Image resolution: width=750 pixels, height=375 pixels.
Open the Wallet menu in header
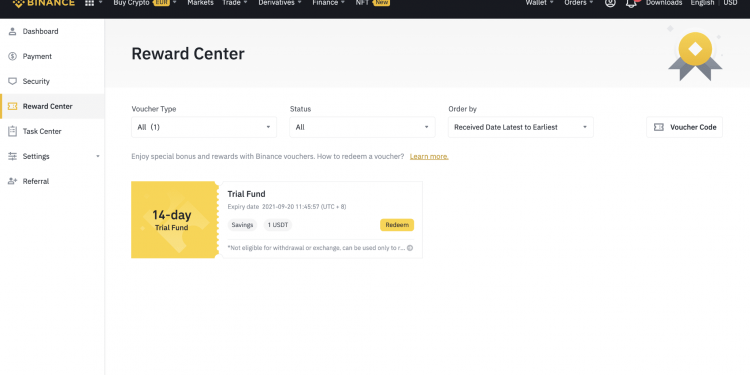[x=540, y=3]
